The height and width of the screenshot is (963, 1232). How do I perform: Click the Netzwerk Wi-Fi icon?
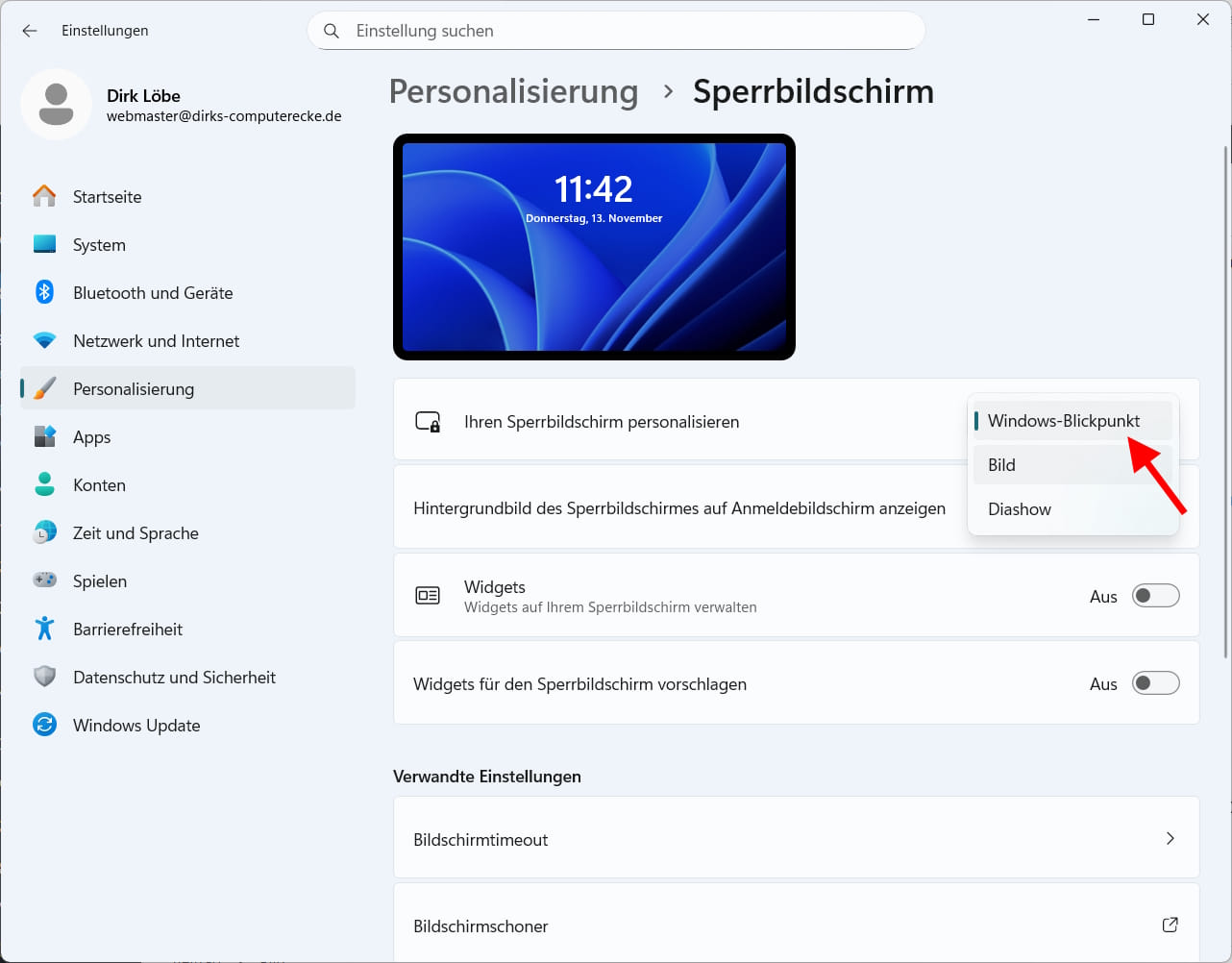(44, 340)
